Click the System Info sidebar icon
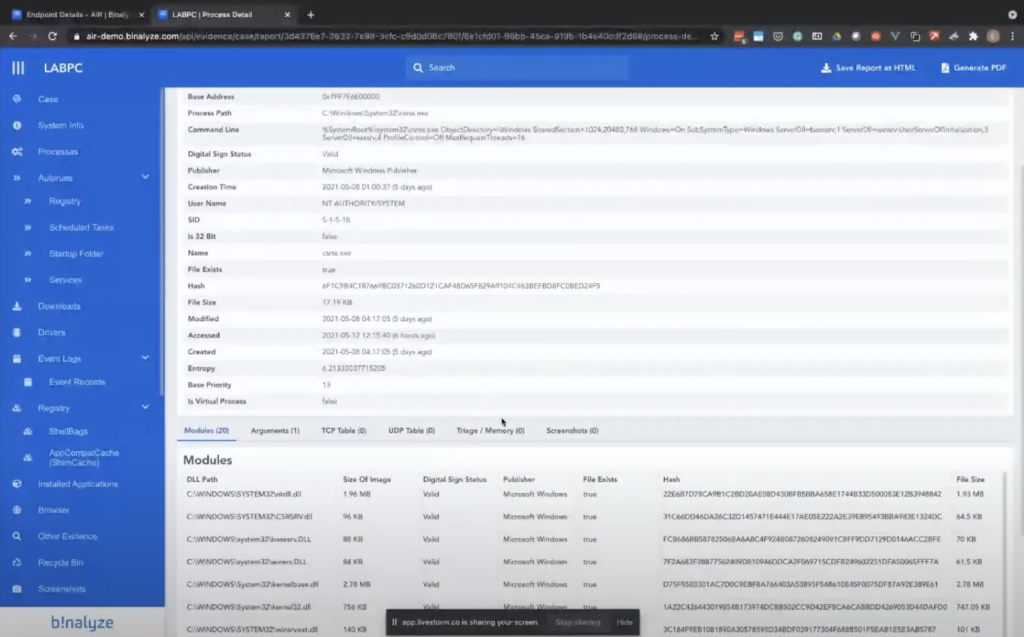 click(x=17, y=125)
